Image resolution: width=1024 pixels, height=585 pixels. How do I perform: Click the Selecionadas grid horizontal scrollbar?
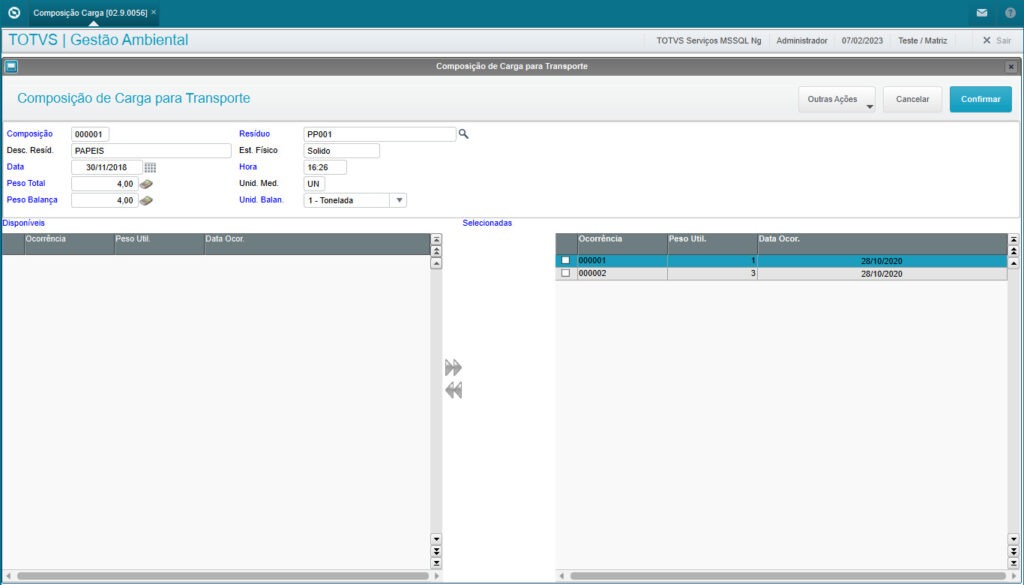(788, 577)
